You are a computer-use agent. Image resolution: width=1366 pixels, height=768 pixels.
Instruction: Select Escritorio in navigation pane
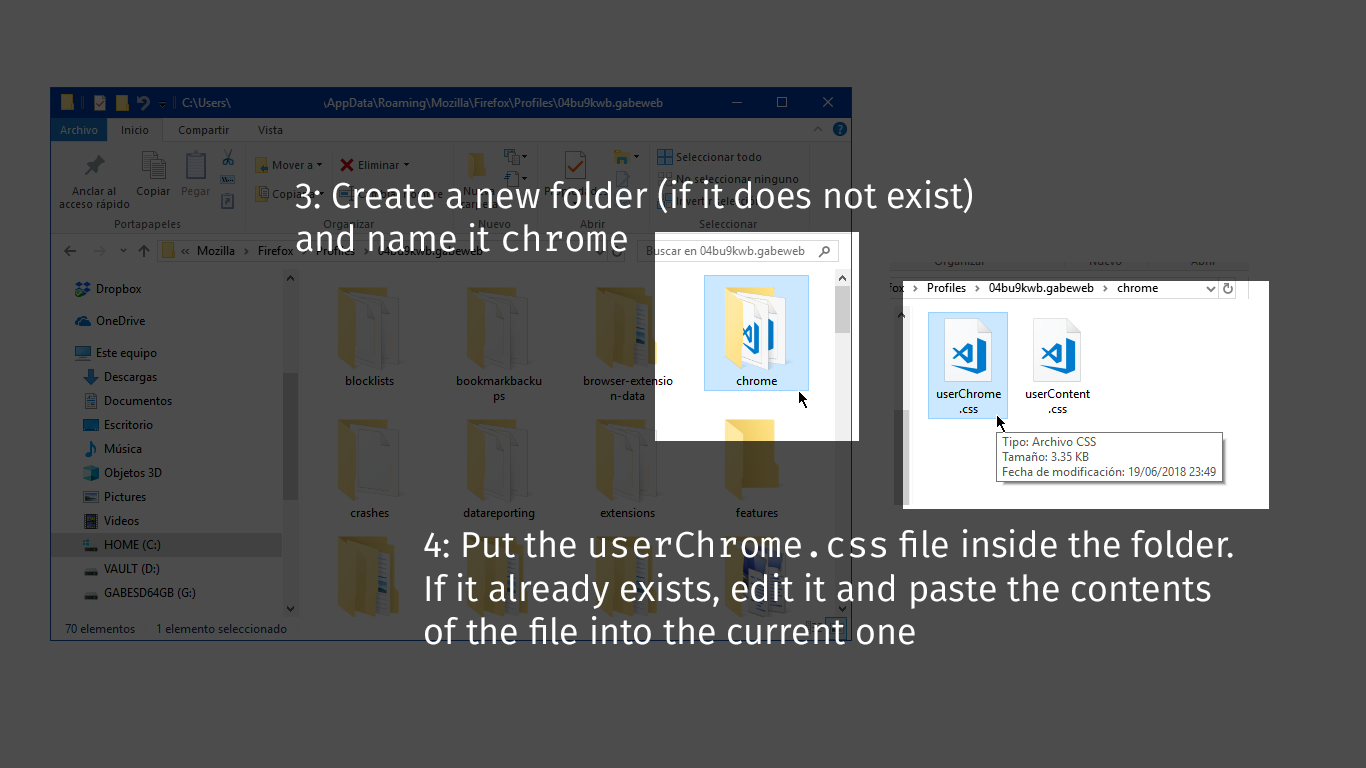coord(128,425)
